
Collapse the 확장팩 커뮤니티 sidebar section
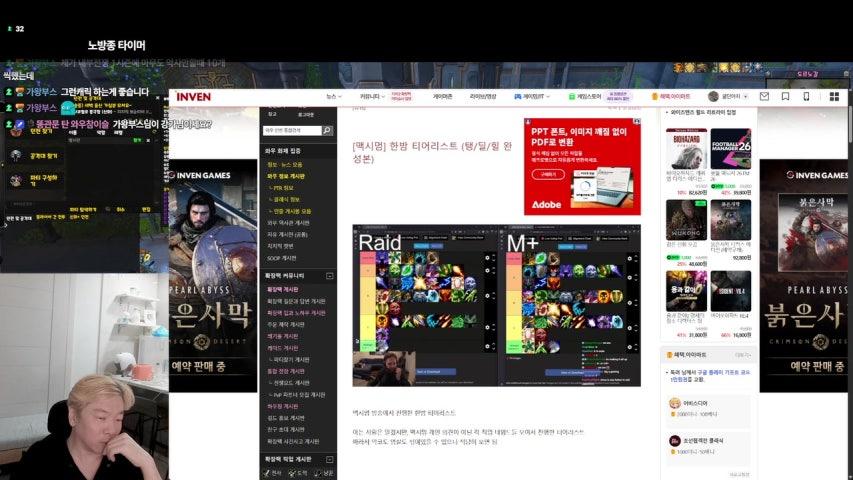[x=329, y=276]
